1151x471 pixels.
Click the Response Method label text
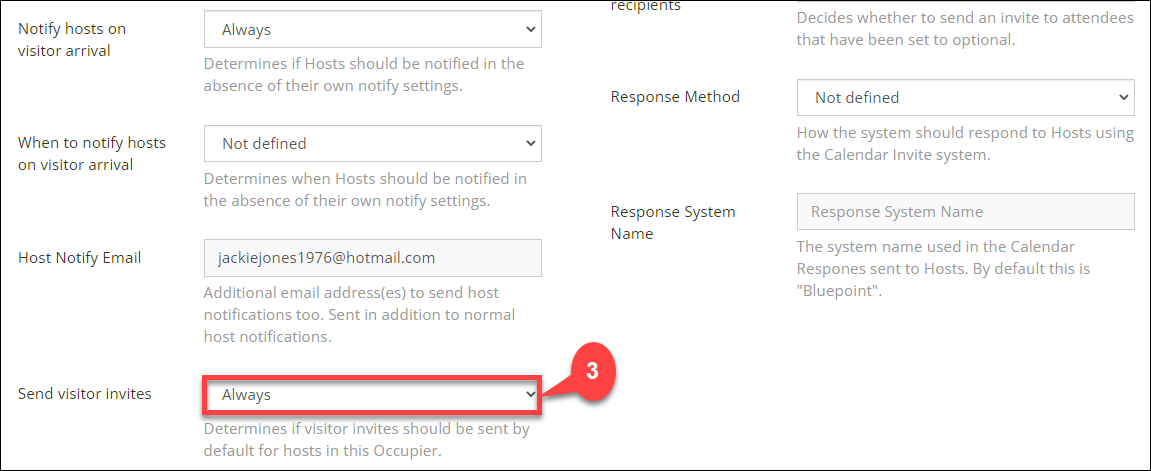(675, 97)
